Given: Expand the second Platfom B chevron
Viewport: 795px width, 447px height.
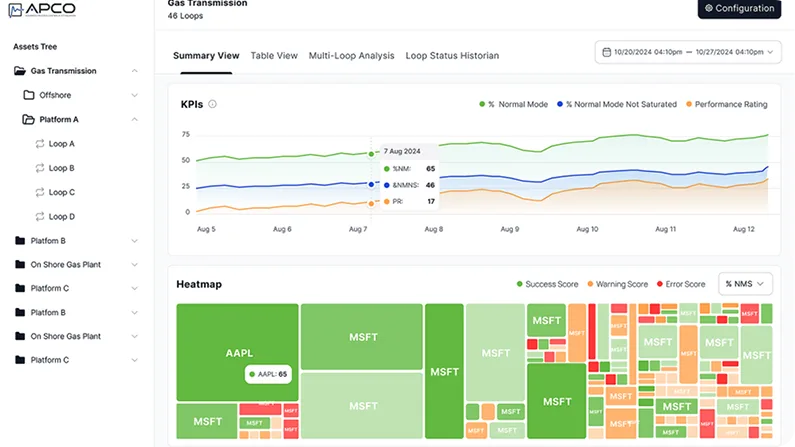Looking at the screenshot, I should [134, 313].
